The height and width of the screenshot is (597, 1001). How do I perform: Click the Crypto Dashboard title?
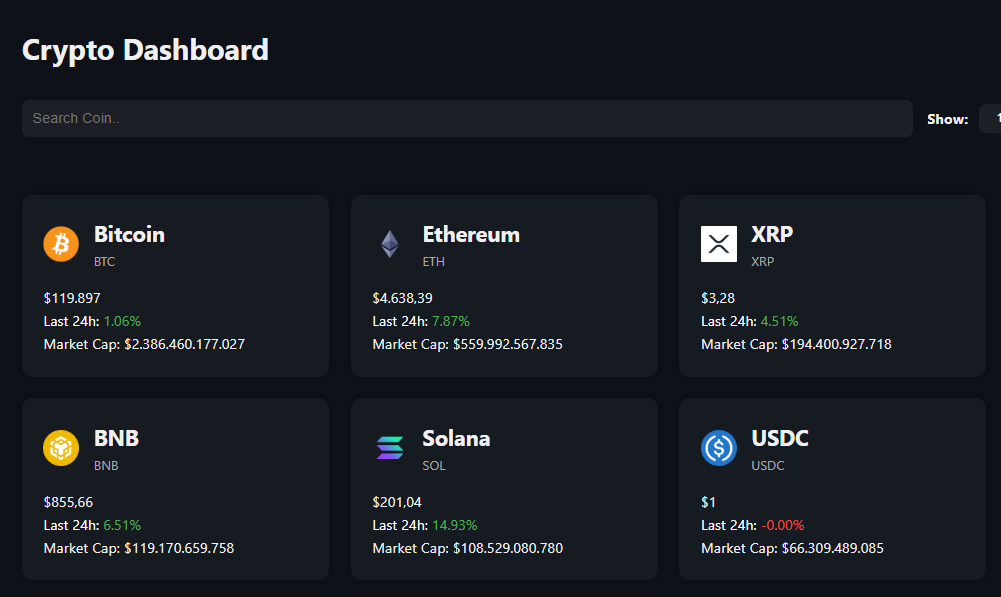coord(145,49)
